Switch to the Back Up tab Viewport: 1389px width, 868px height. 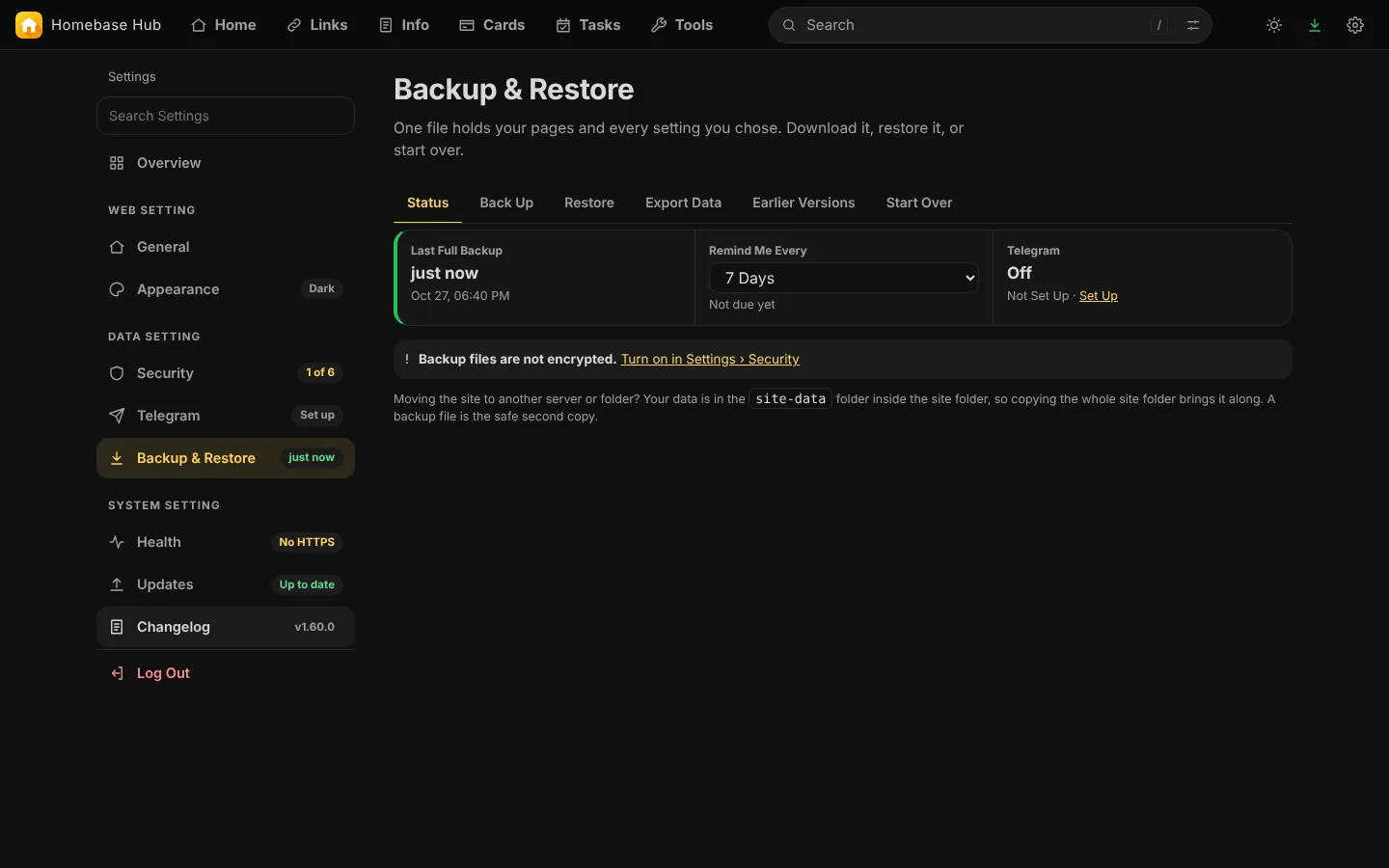[x=506, y=203]
